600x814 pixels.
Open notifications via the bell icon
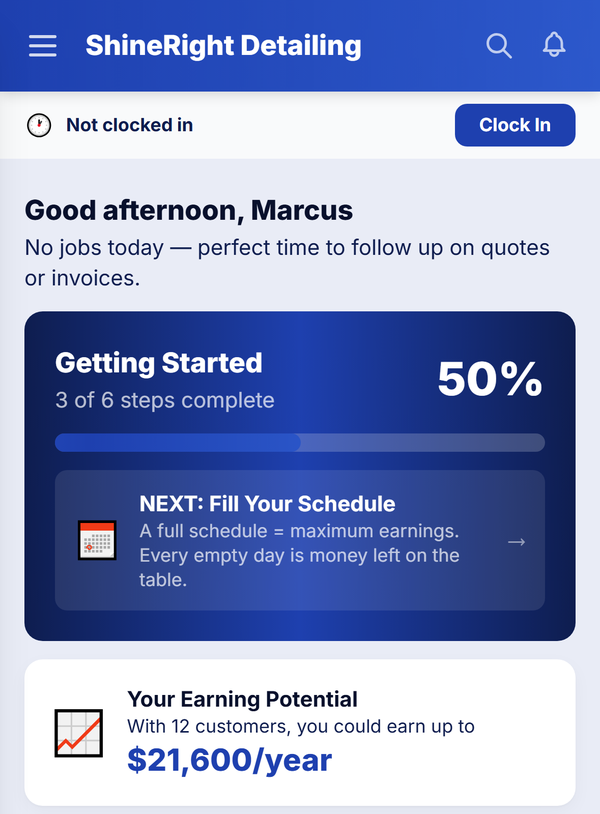tap(554, 45)
